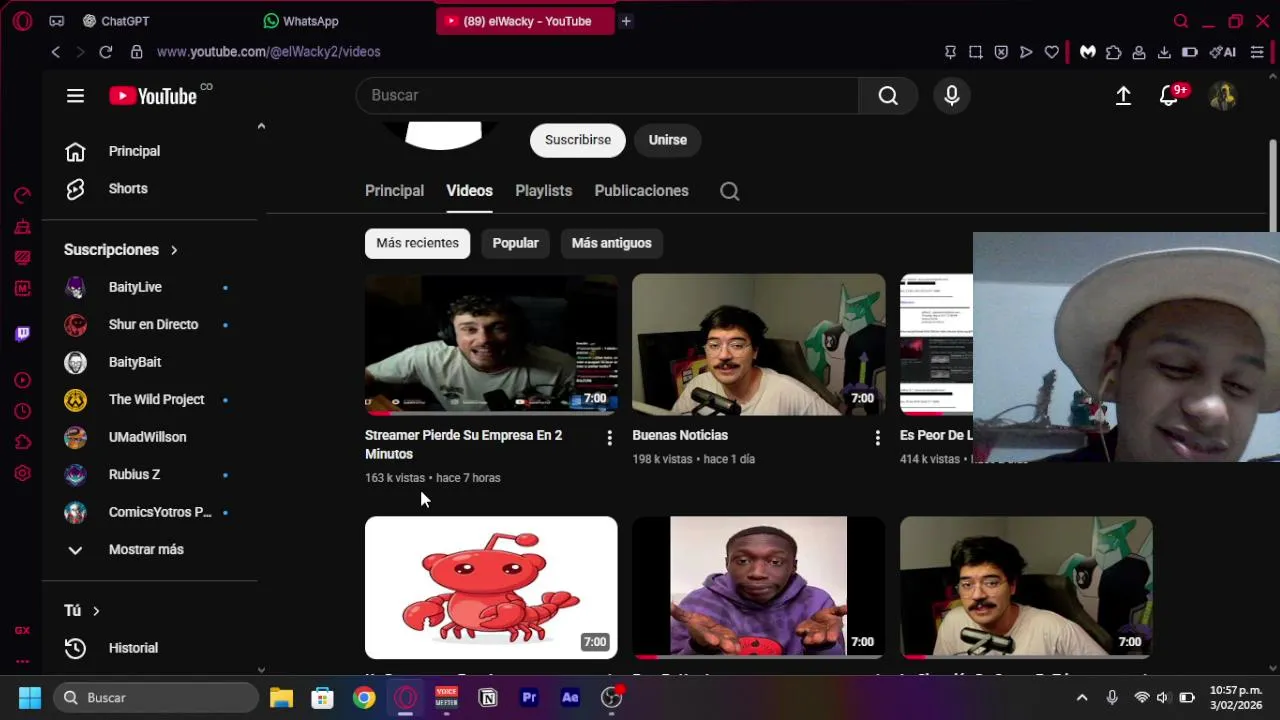Screen dimensions: 1280x720
Task: Open the YouTube upload/create icon
Action: [1123, 95]
